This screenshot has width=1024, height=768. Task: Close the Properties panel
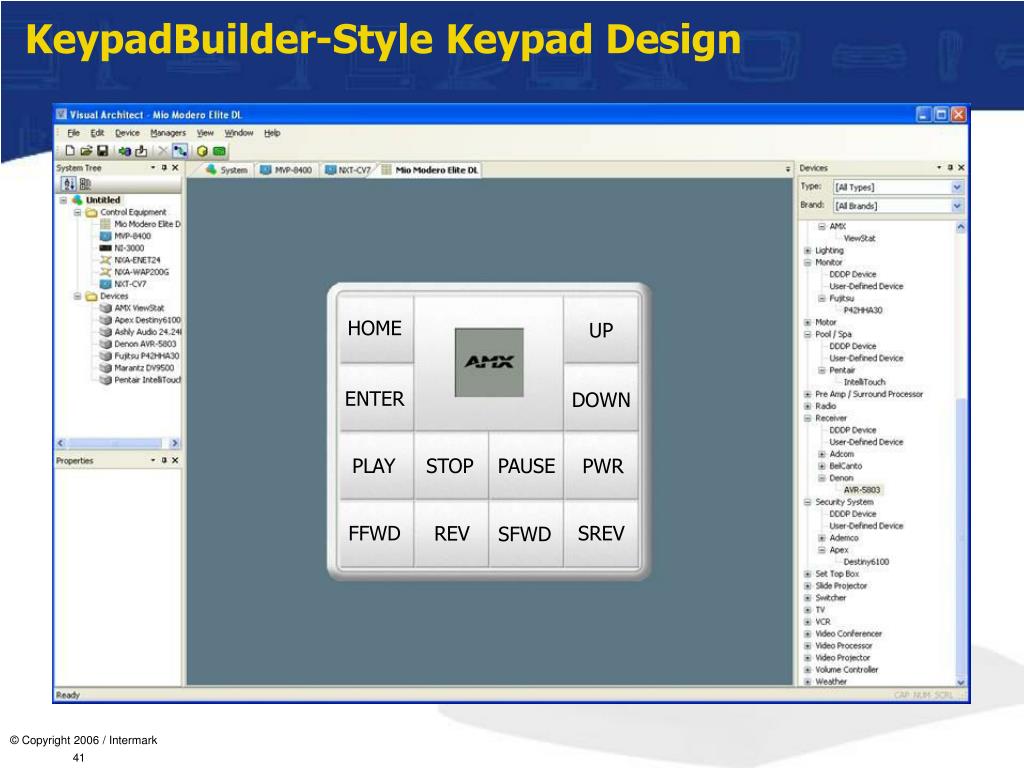(175, 460)
